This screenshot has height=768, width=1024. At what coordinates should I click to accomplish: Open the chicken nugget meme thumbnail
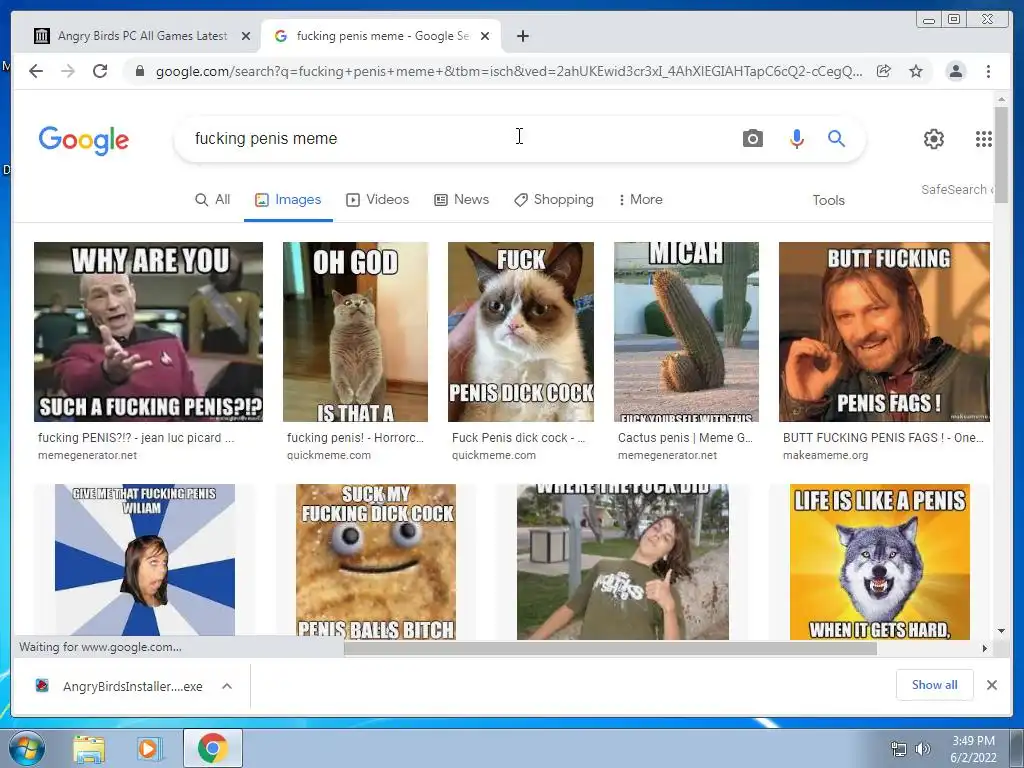(376, 562)
